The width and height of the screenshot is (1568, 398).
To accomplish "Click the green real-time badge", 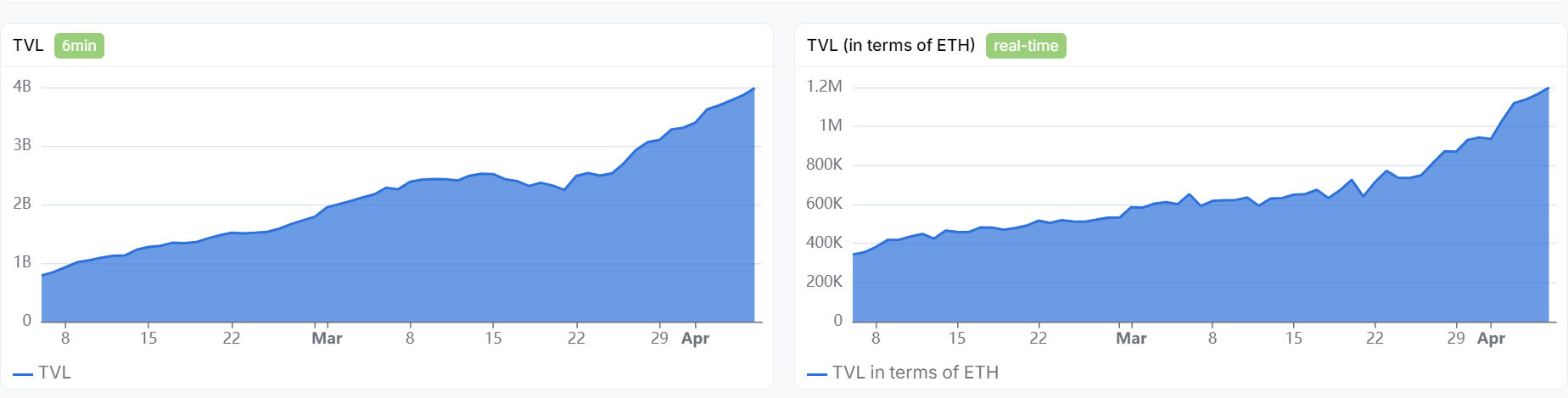I will [x=1025, y=46].
